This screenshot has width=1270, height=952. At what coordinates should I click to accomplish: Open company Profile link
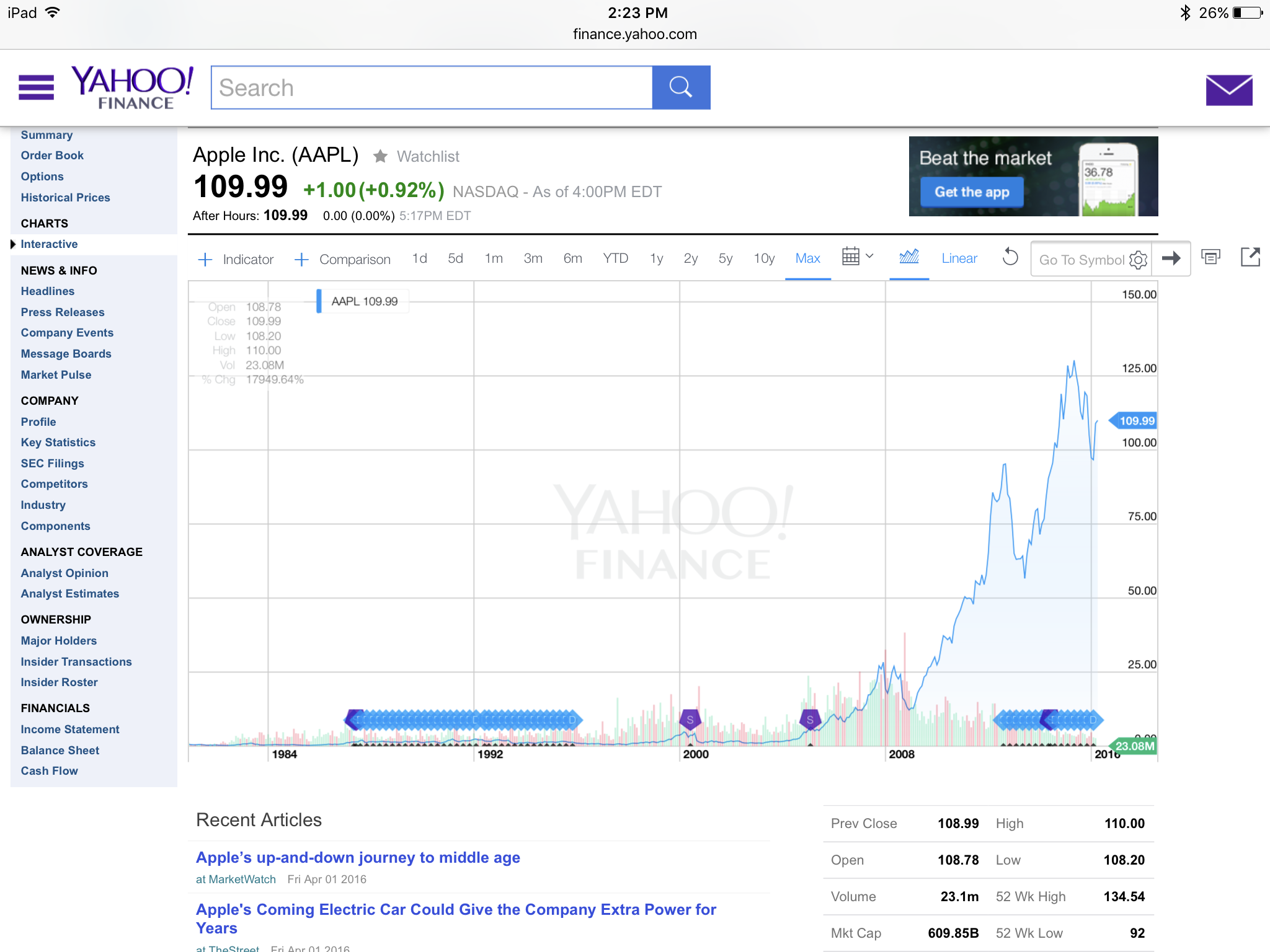(38, 422)
